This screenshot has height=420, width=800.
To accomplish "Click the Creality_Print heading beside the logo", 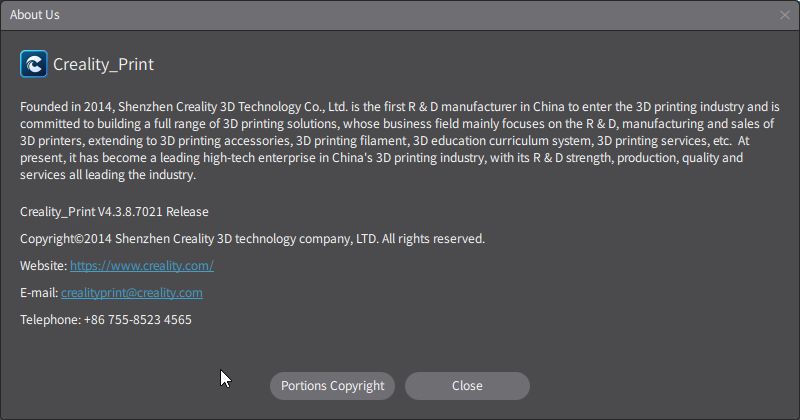I will (x=103, y=65).
